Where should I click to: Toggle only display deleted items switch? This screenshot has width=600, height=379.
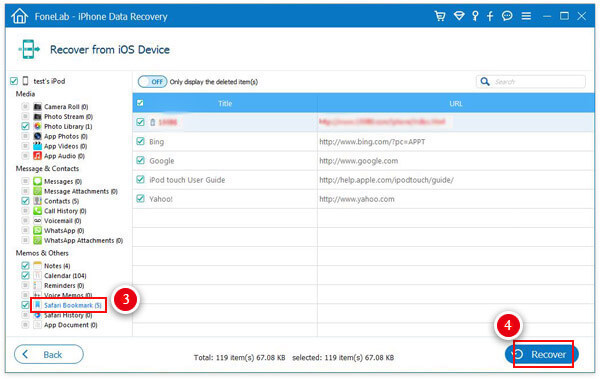pos(152,82)
